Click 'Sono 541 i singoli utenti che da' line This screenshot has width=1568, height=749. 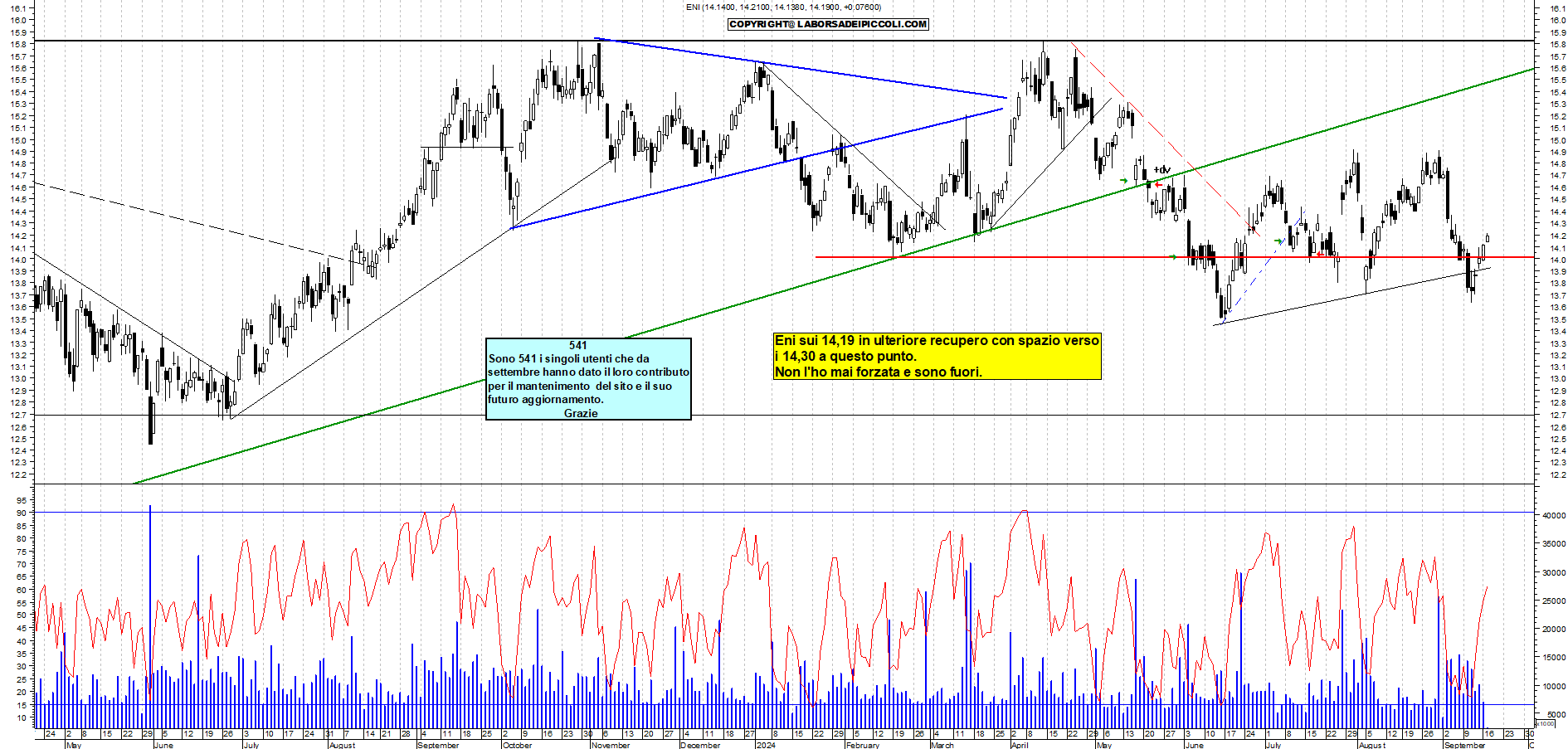pos(569,358)
